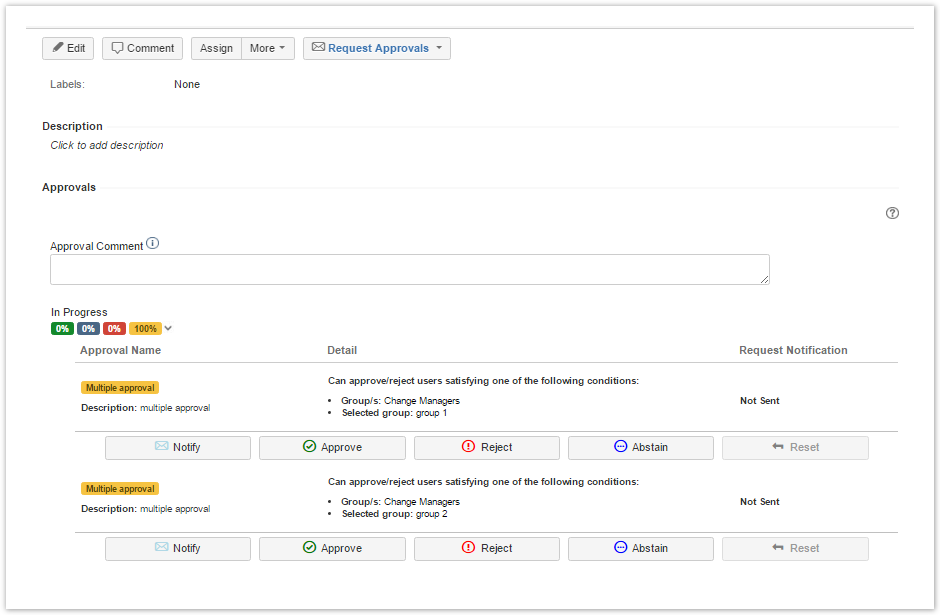Open the More dropdown menu
Viewport: 940px width, 615px height.
(x=268, y=48)
